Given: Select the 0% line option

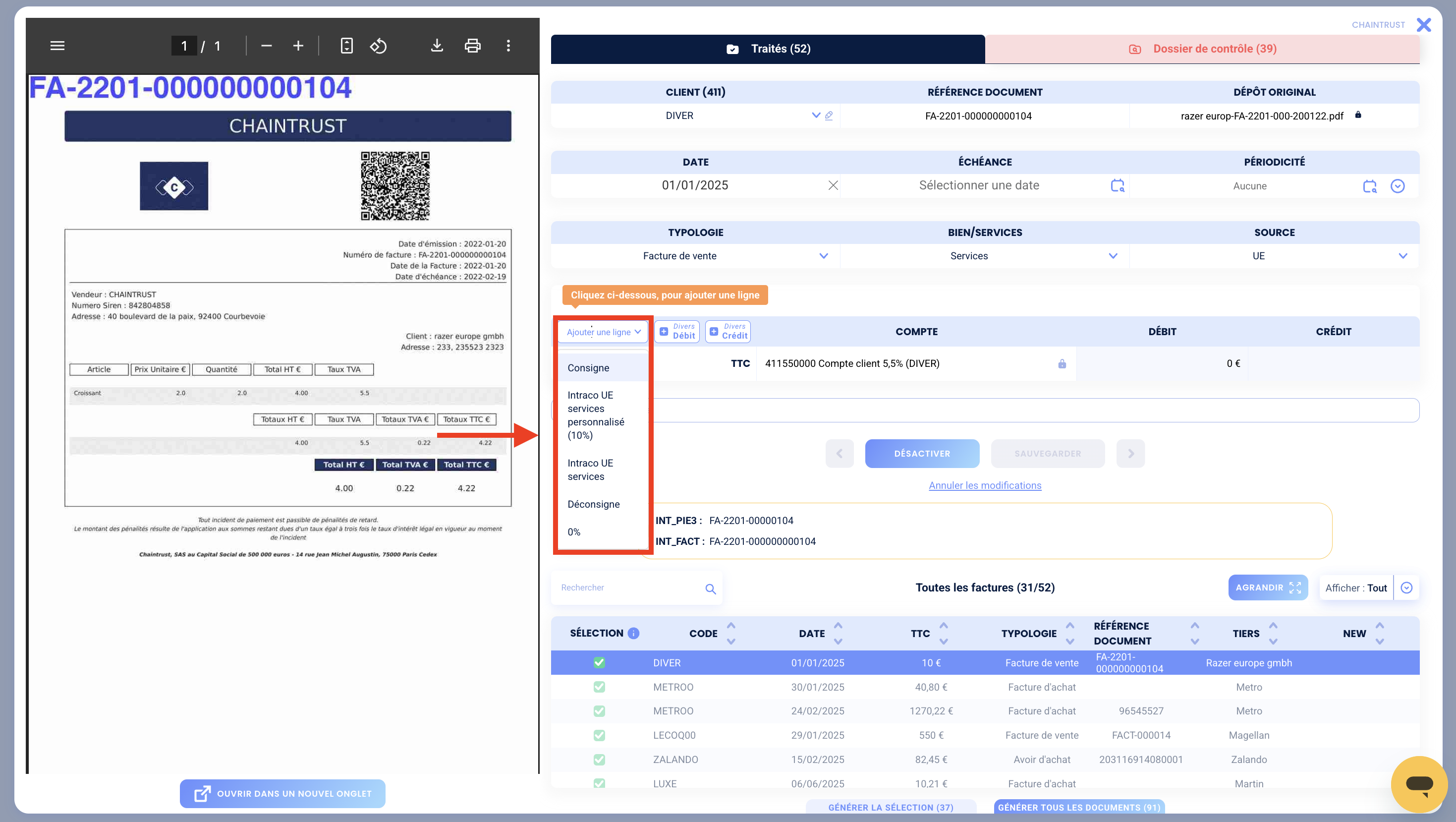Looking at the screenshot, I should click(x=603, y=532).
